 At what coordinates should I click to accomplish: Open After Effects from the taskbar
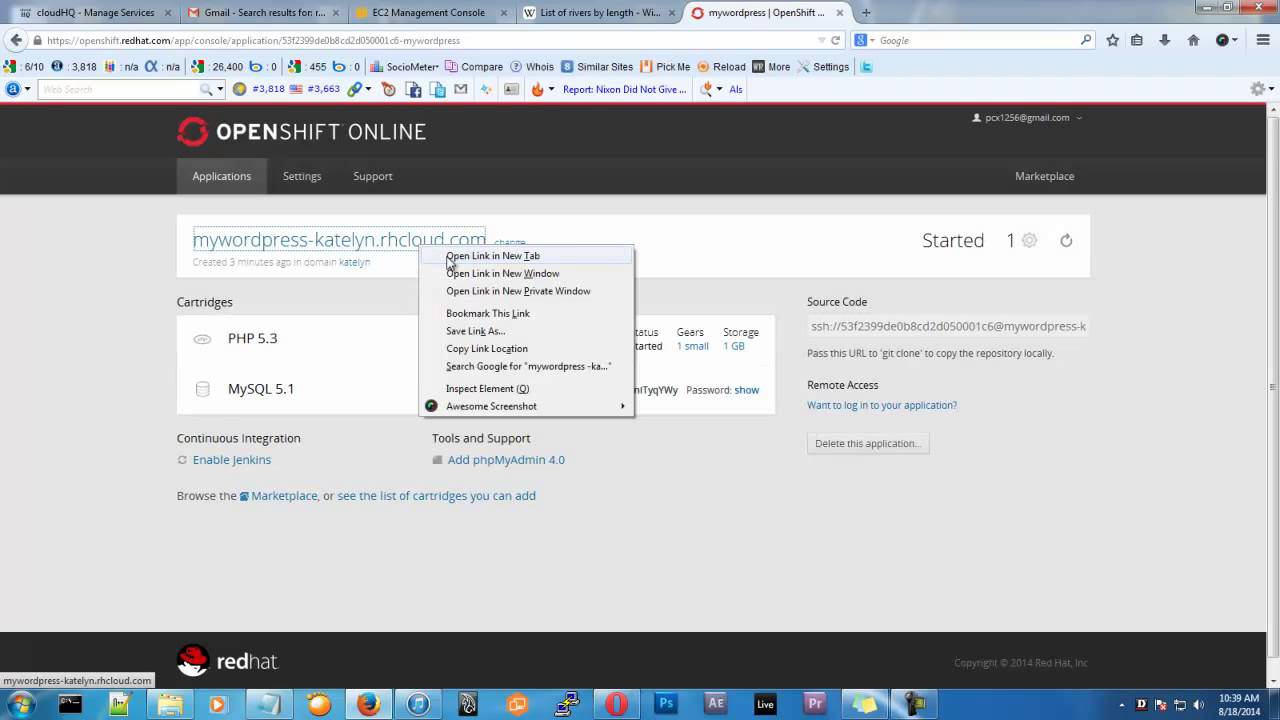coord(716,704)
